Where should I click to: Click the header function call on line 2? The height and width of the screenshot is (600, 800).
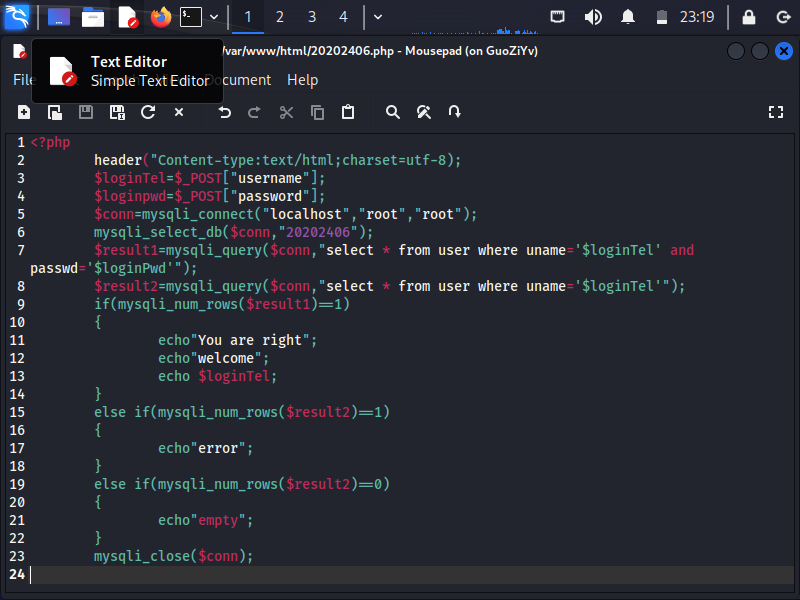(277, 160)
